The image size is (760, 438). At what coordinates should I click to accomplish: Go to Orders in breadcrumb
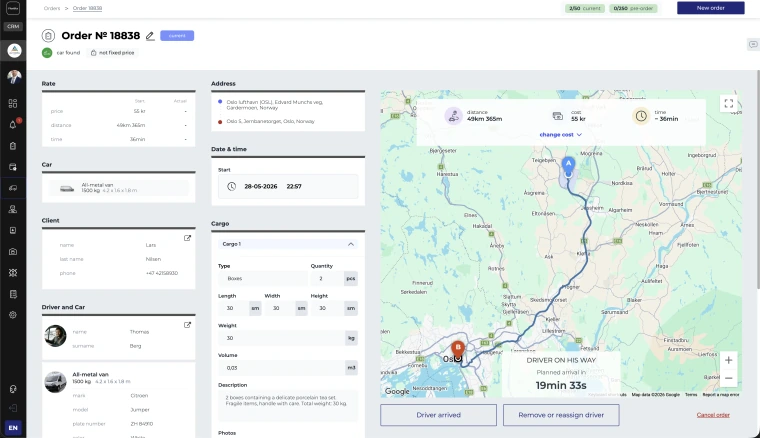[x=52, y=8]
